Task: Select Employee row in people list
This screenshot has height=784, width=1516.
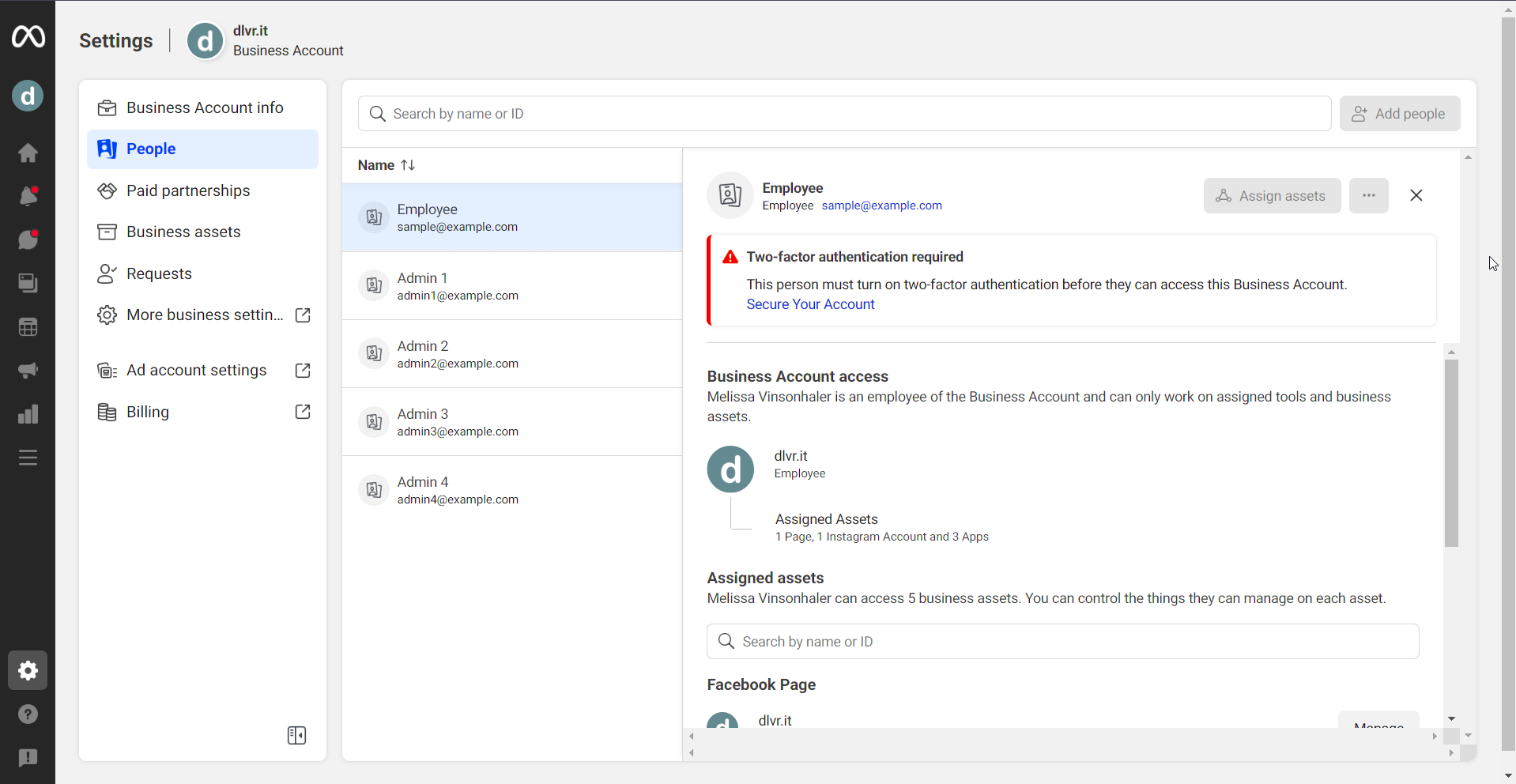Action: click(512, 218)
